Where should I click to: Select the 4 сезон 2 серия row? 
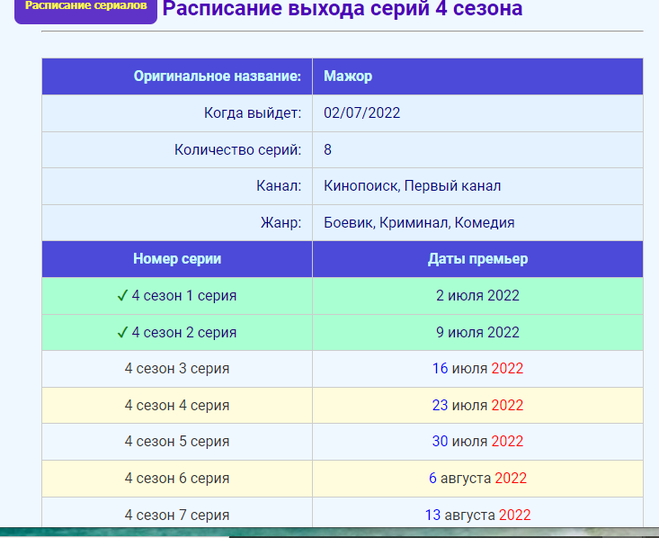coord(343,332)
